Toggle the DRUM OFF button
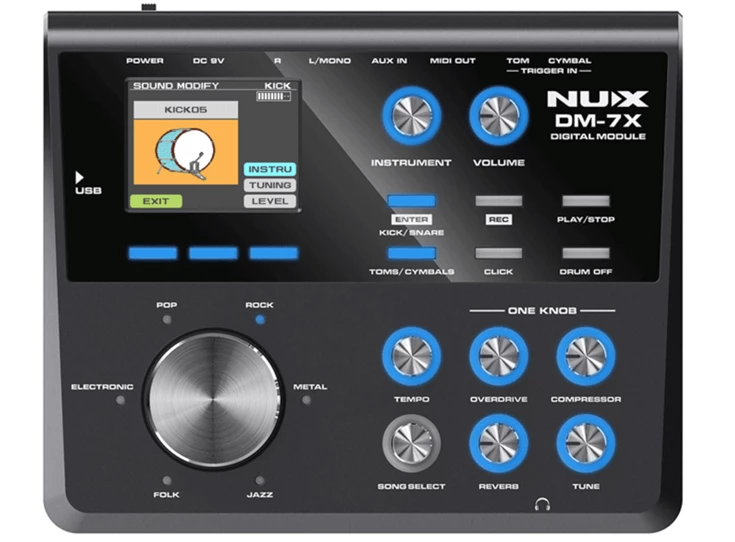Screen dimensions: 735x542 586,253
